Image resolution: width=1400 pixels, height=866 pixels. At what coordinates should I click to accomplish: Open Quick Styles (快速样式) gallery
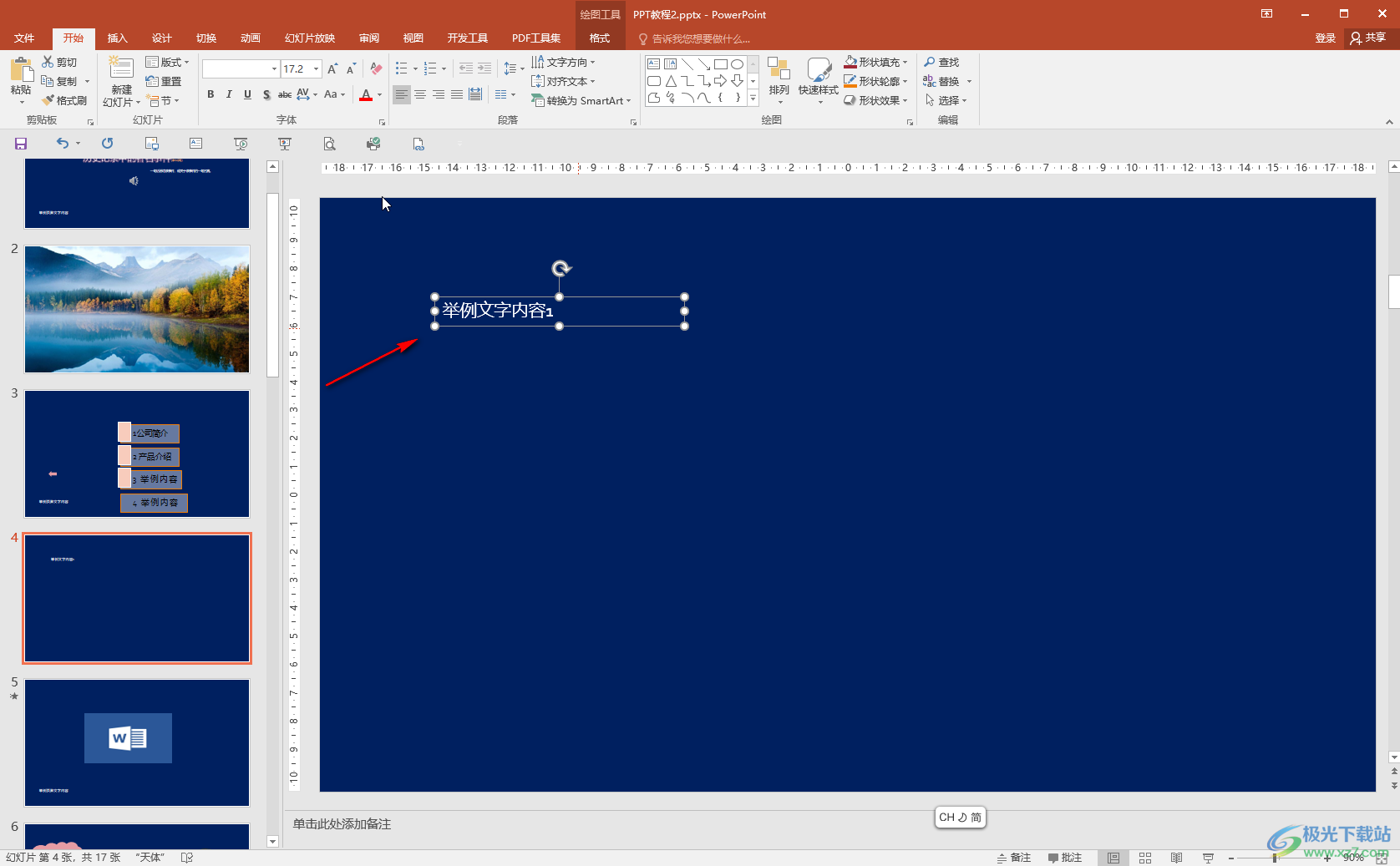point(819,80)
